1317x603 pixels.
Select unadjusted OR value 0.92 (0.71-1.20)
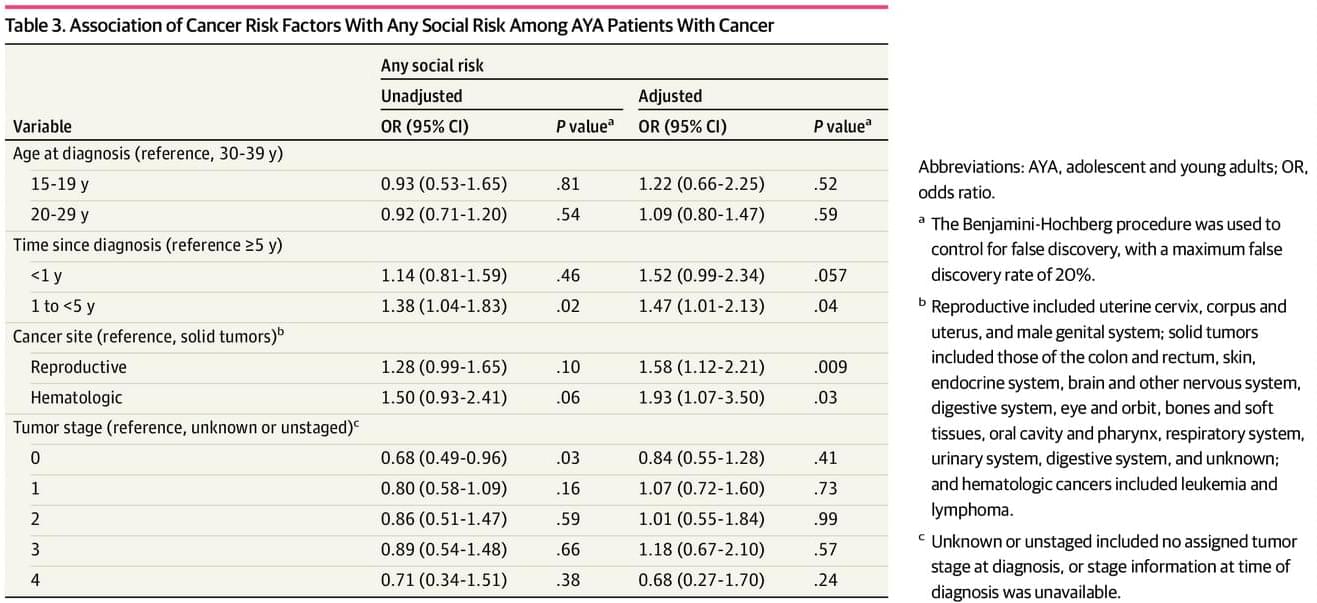(443, 214)
